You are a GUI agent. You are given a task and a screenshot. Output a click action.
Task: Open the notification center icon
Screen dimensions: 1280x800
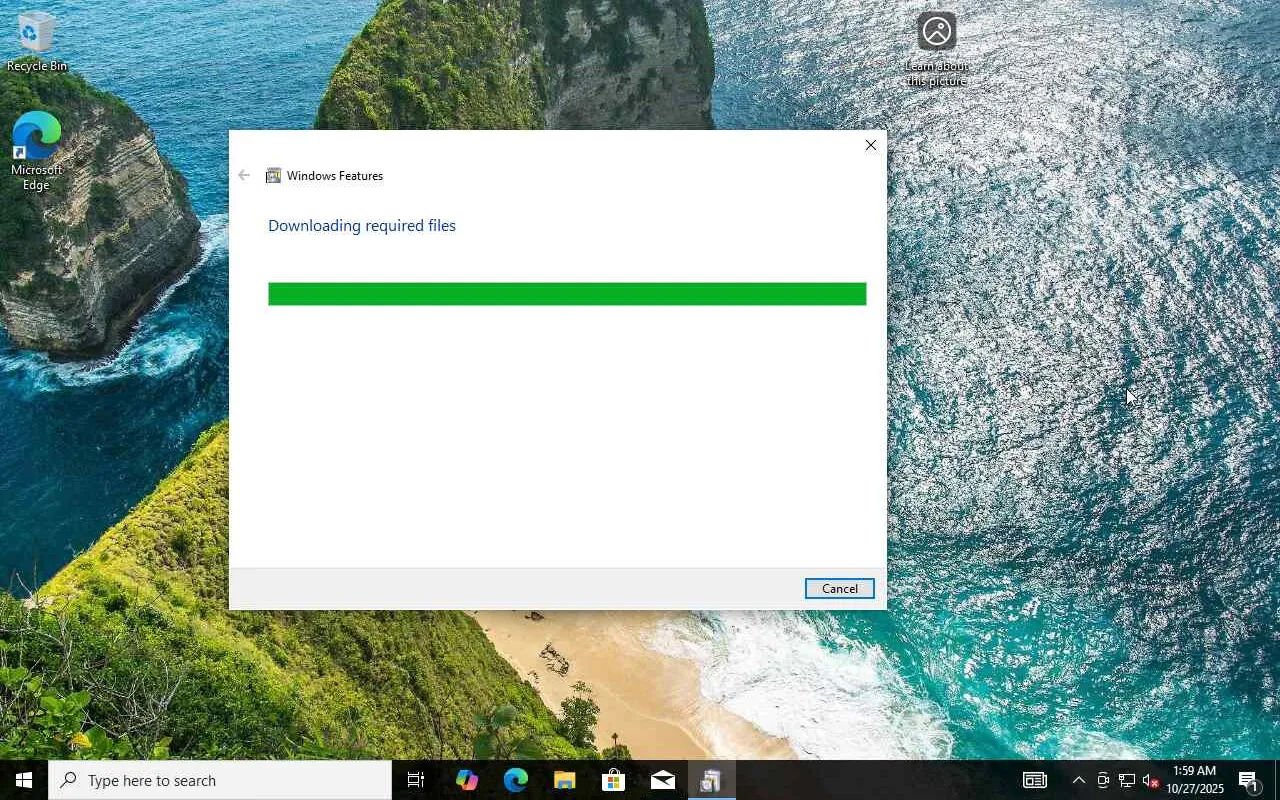1250,780
